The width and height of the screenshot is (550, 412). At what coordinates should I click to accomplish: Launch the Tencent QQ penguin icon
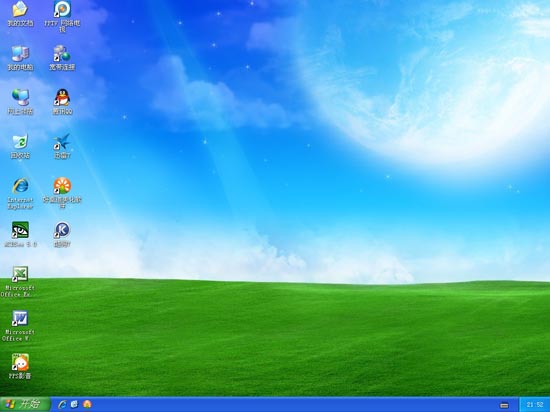(62, 97)
